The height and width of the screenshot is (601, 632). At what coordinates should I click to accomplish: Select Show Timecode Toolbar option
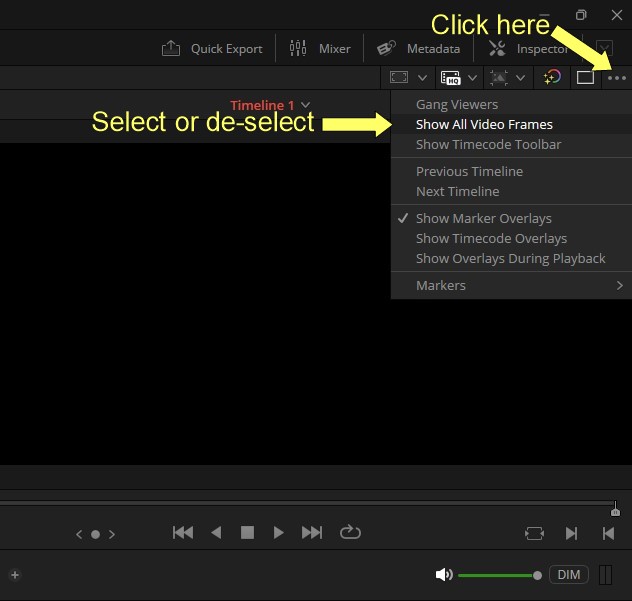point(511,144)
